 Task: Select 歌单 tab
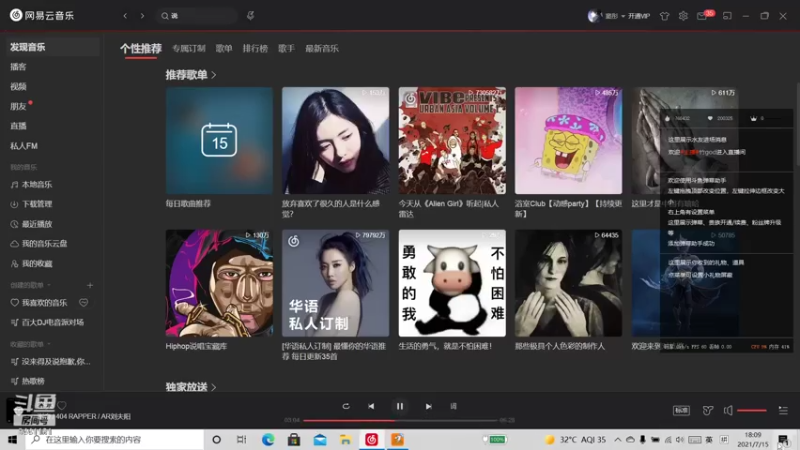tap(224, 48)
